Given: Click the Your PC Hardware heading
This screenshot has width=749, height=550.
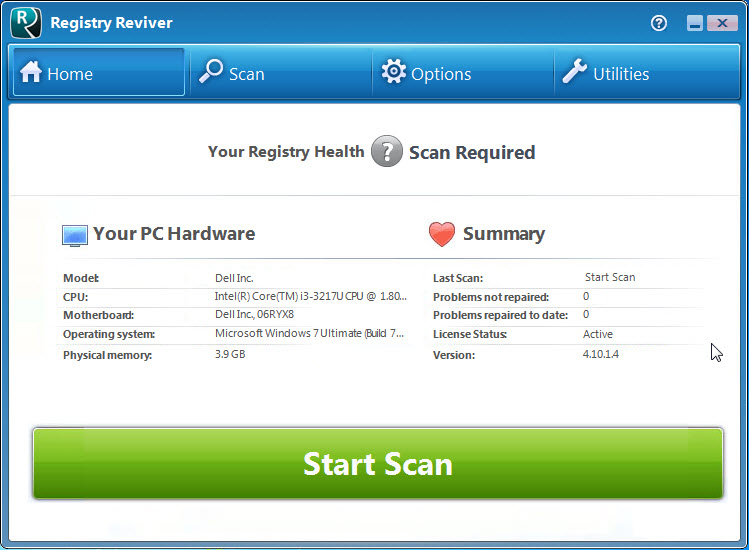Looking at the screenshot, I should 174,234.
